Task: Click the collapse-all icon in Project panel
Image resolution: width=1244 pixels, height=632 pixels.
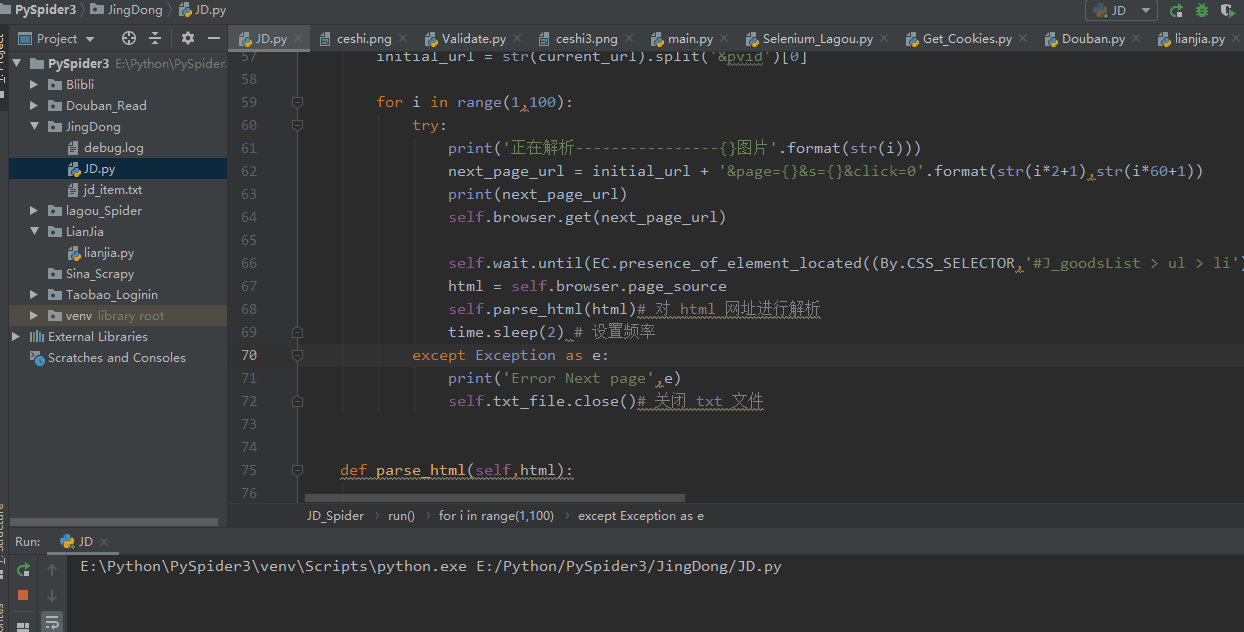Action: pos(155,38)
